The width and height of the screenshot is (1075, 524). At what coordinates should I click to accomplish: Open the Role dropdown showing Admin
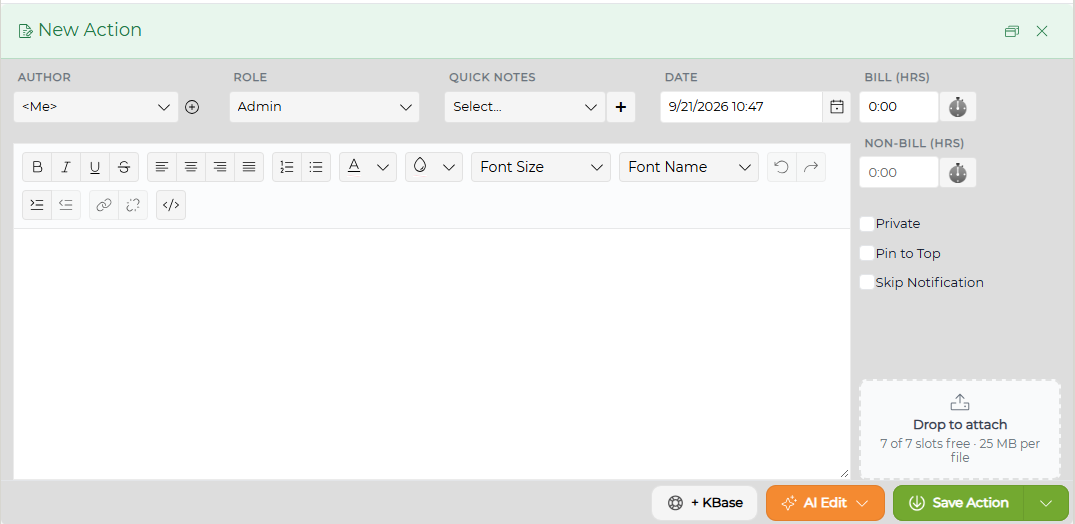[324, 107]
